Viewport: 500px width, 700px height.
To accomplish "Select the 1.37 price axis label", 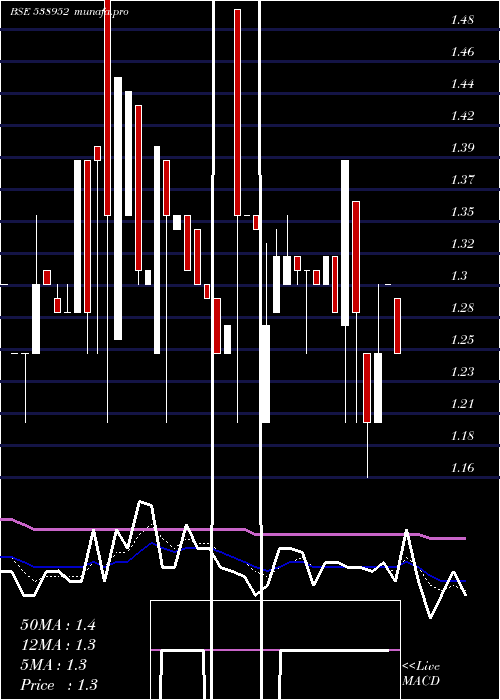I will (x=462, y=180).
